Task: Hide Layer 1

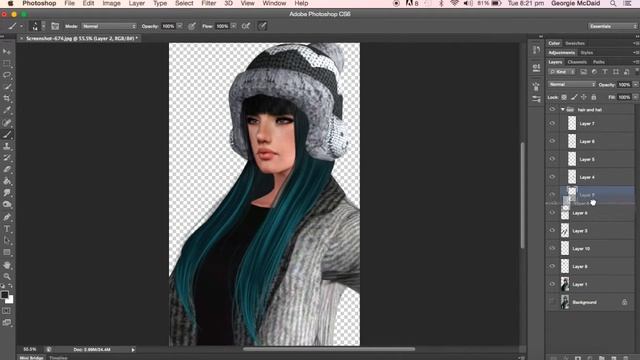Action: [x=552, y=284]
